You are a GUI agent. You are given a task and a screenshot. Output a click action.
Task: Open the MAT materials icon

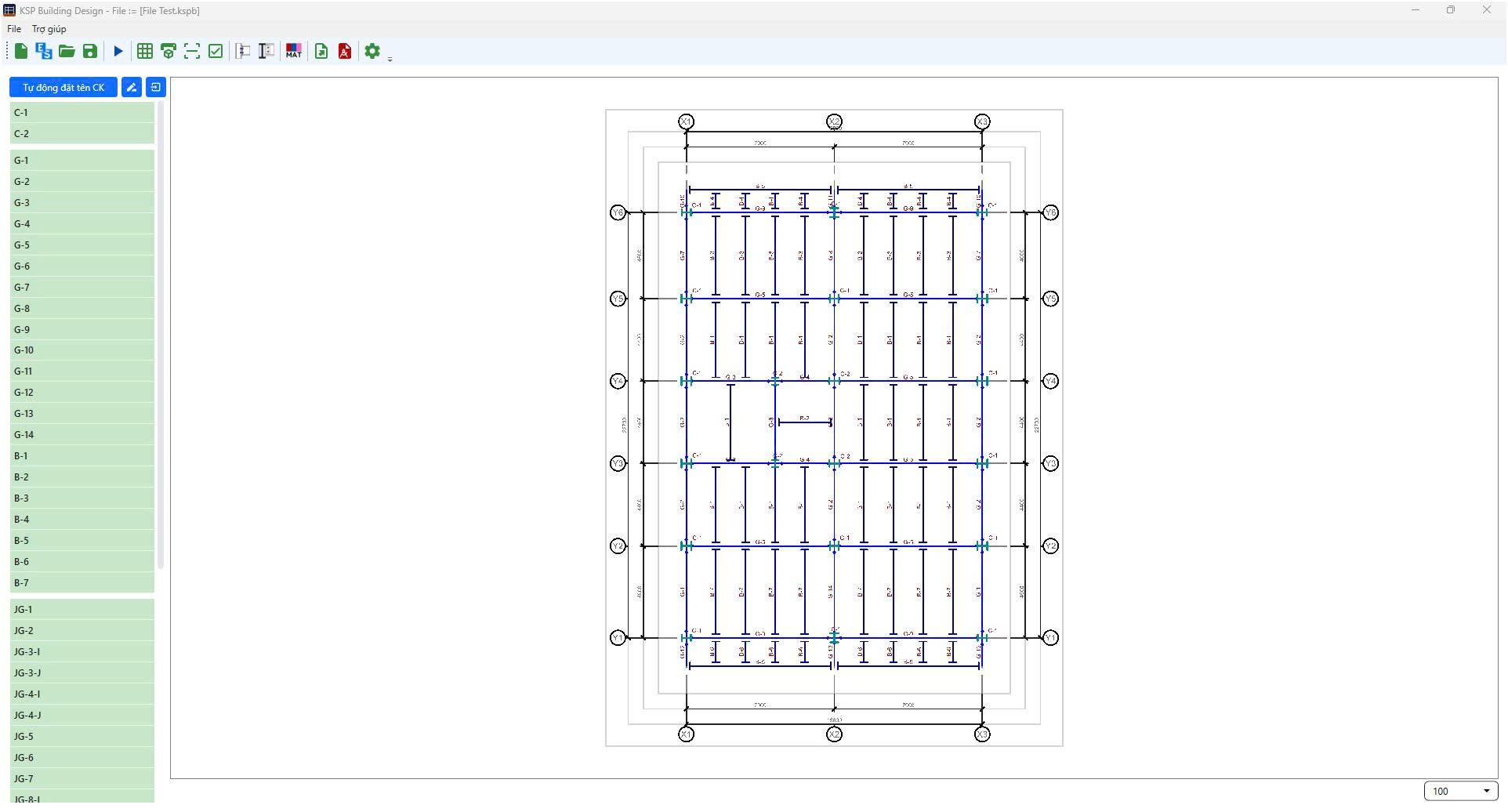tap(294, 52)
